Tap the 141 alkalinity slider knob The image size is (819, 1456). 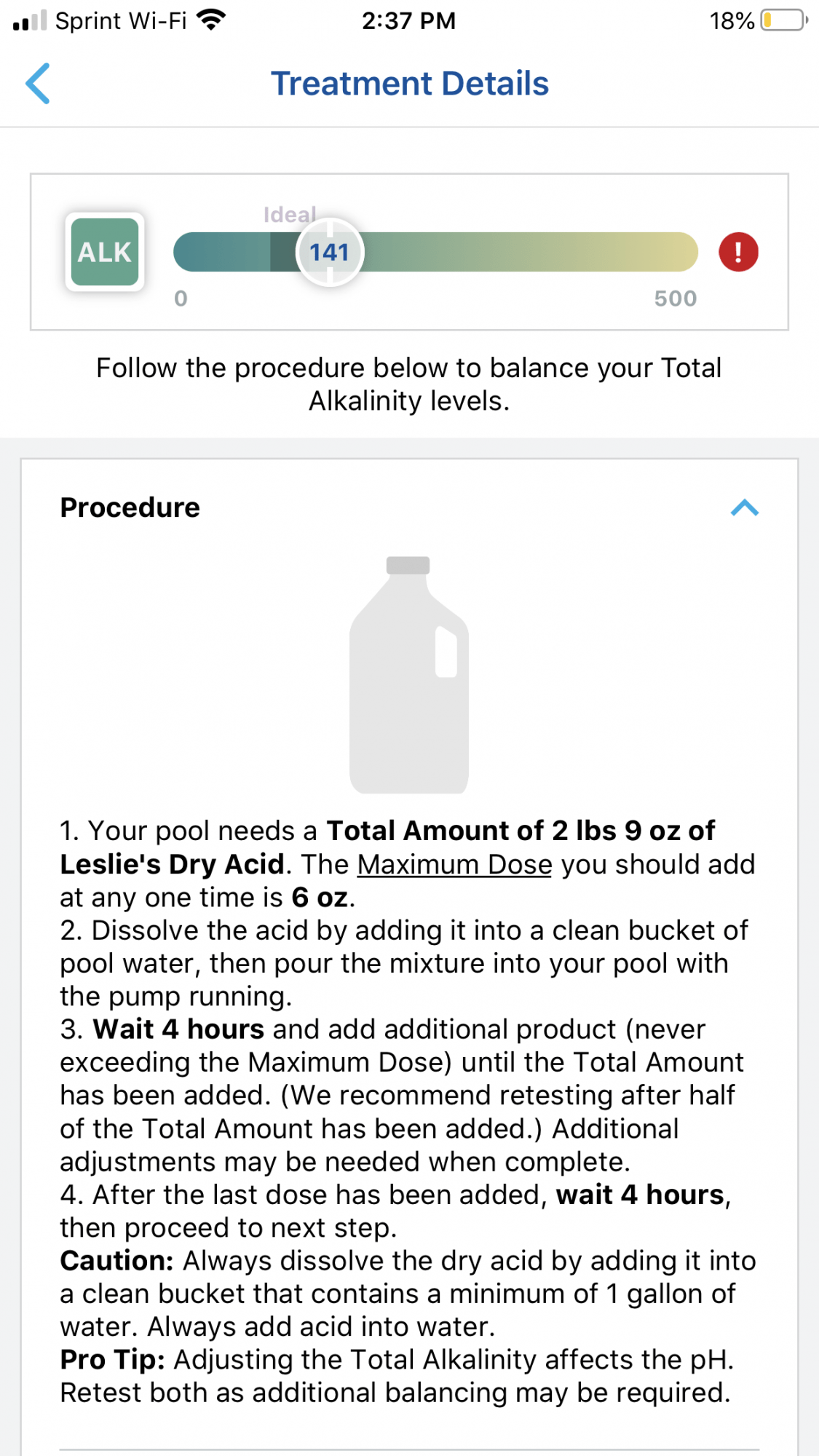point(330,252)
